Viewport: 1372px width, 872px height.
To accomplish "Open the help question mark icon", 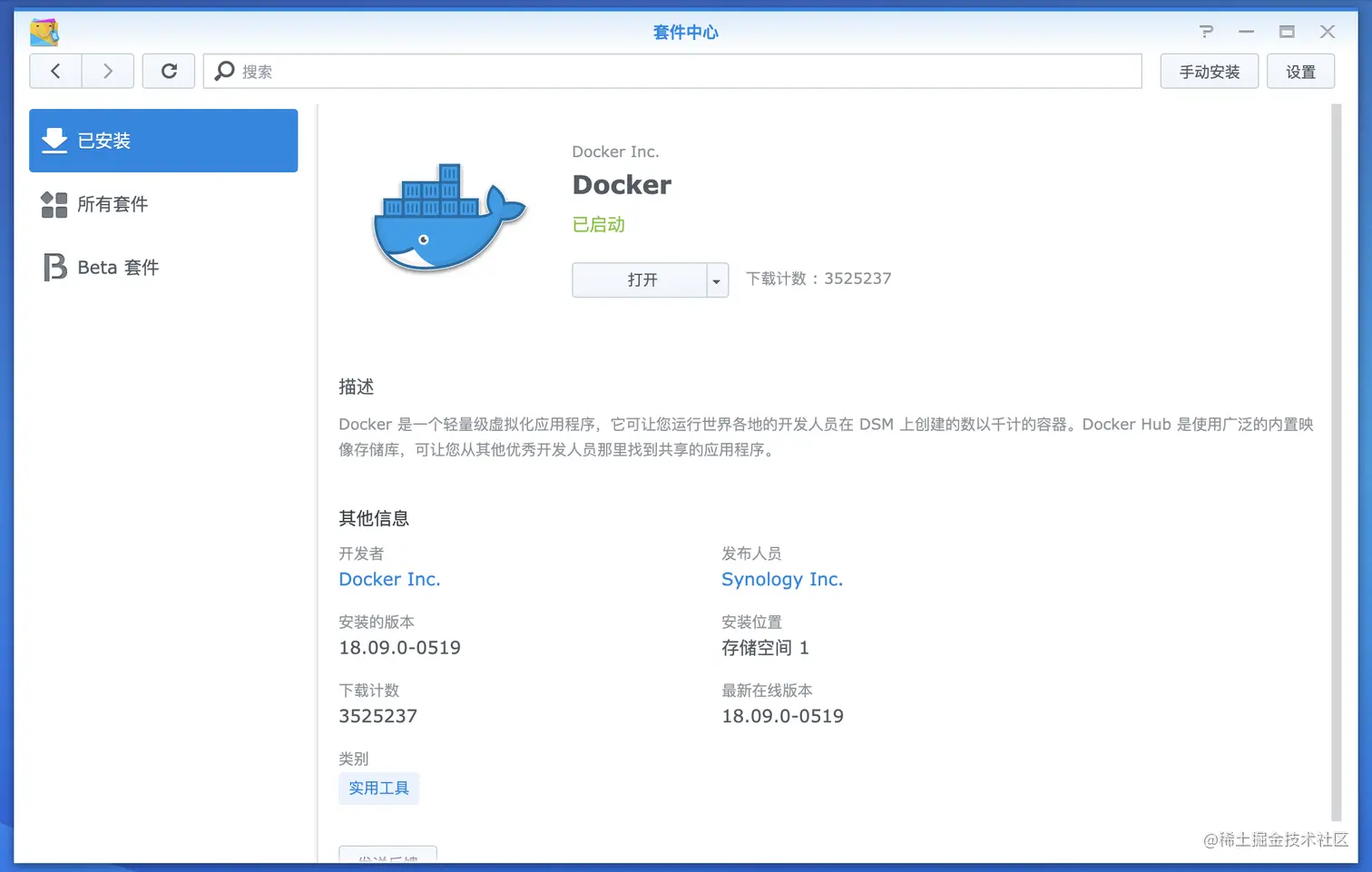I will (x=1206, y=32).
